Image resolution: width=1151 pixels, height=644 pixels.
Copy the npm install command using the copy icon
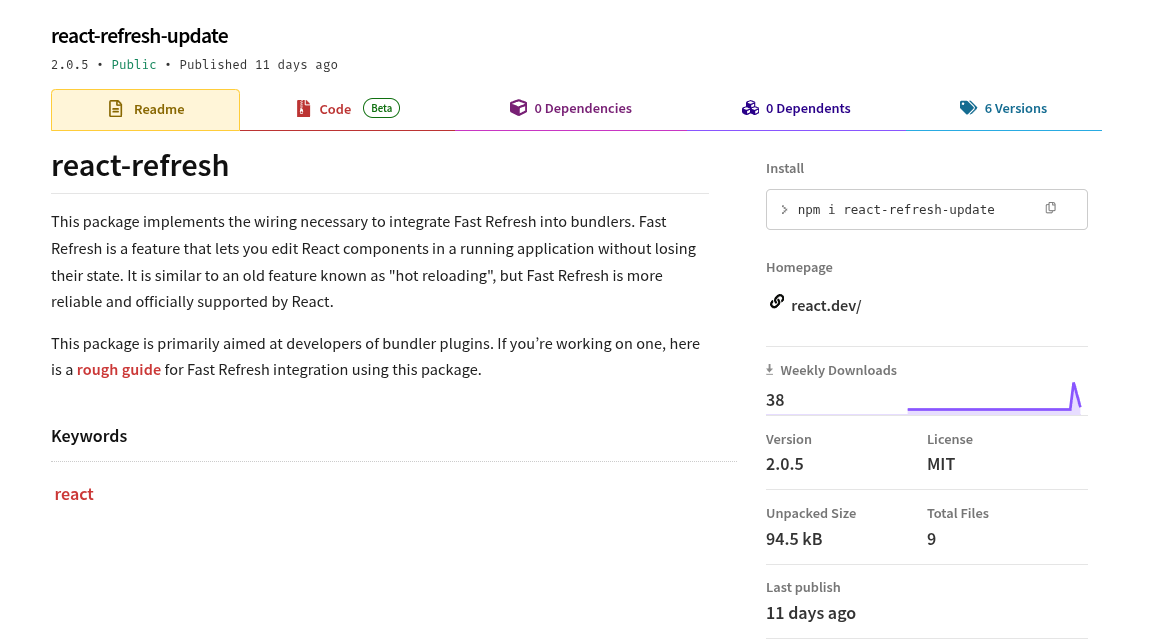click(1050, 207)
